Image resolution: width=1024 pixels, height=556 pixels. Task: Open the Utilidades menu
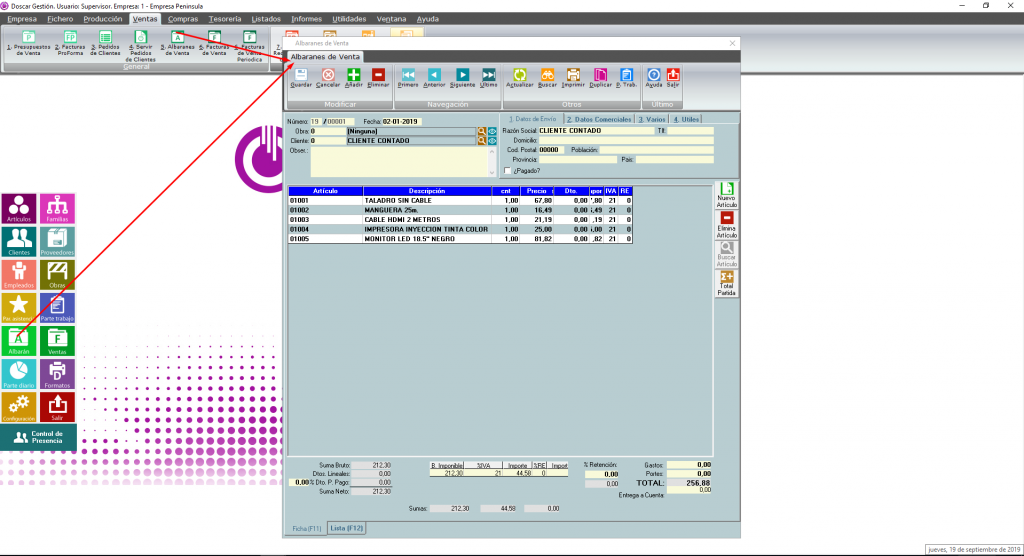click(349, 19)
